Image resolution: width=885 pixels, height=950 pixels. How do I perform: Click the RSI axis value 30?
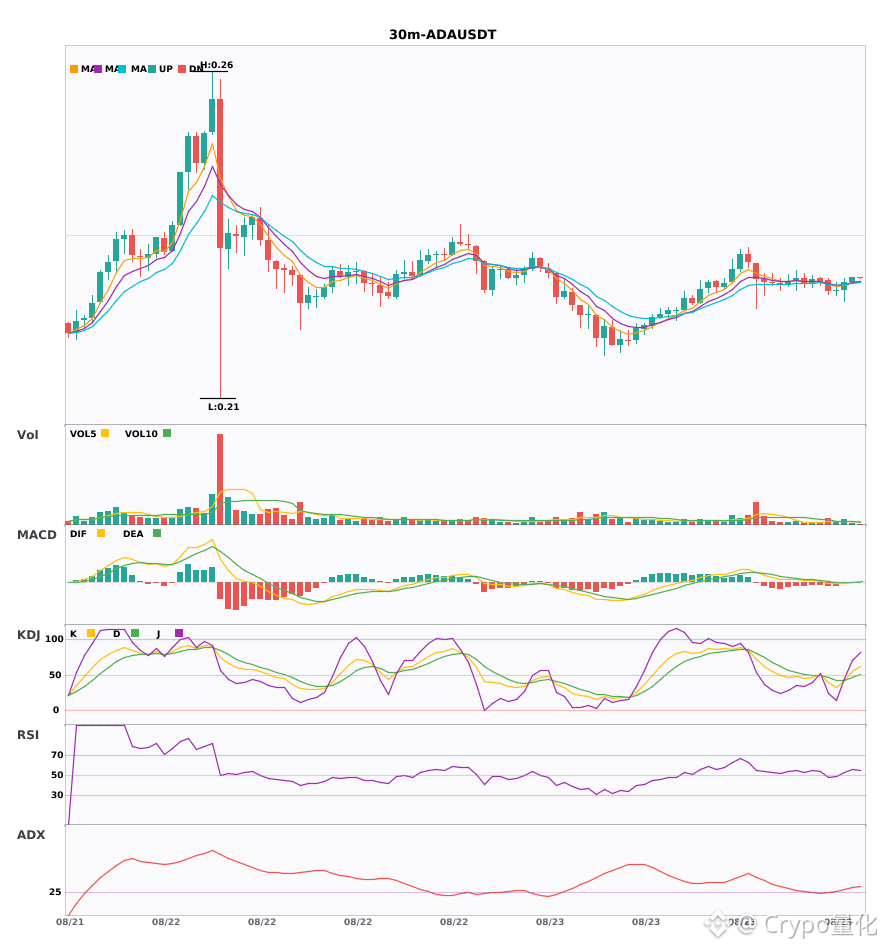[58, 795]
